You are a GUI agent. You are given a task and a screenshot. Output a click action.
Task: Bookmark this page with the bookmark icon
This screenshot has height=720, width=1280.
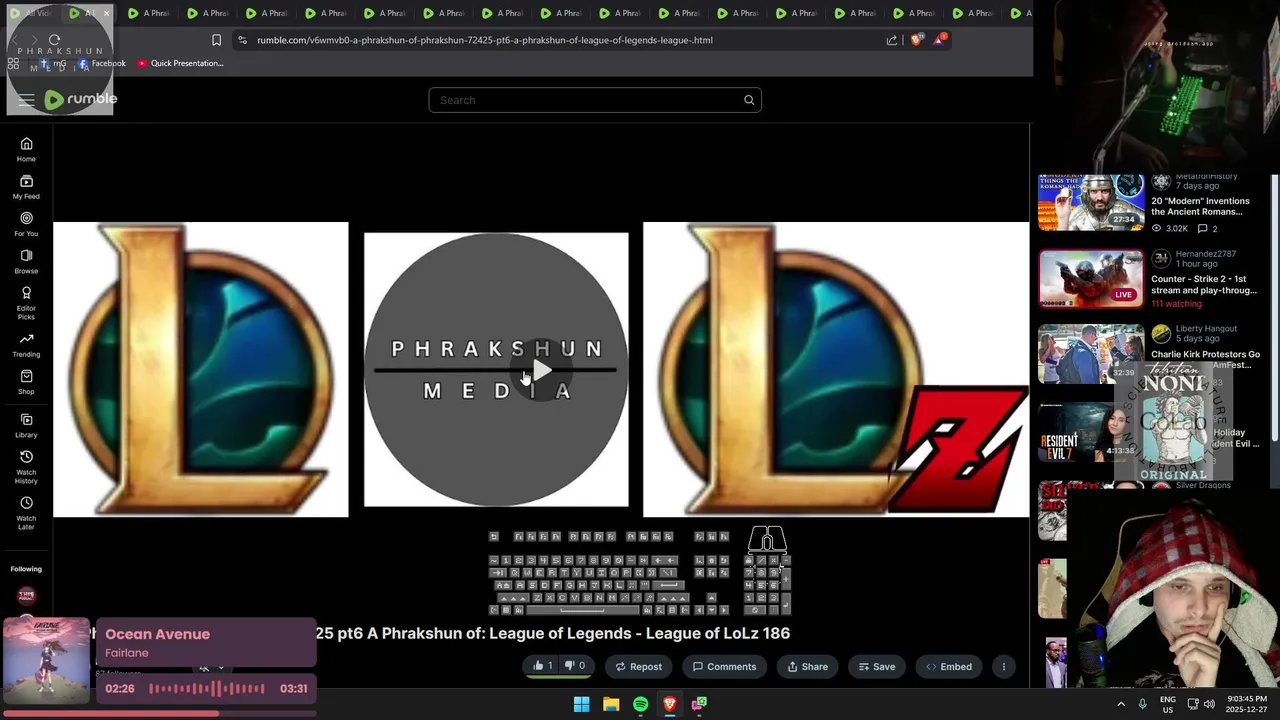(x=216, y=40)
